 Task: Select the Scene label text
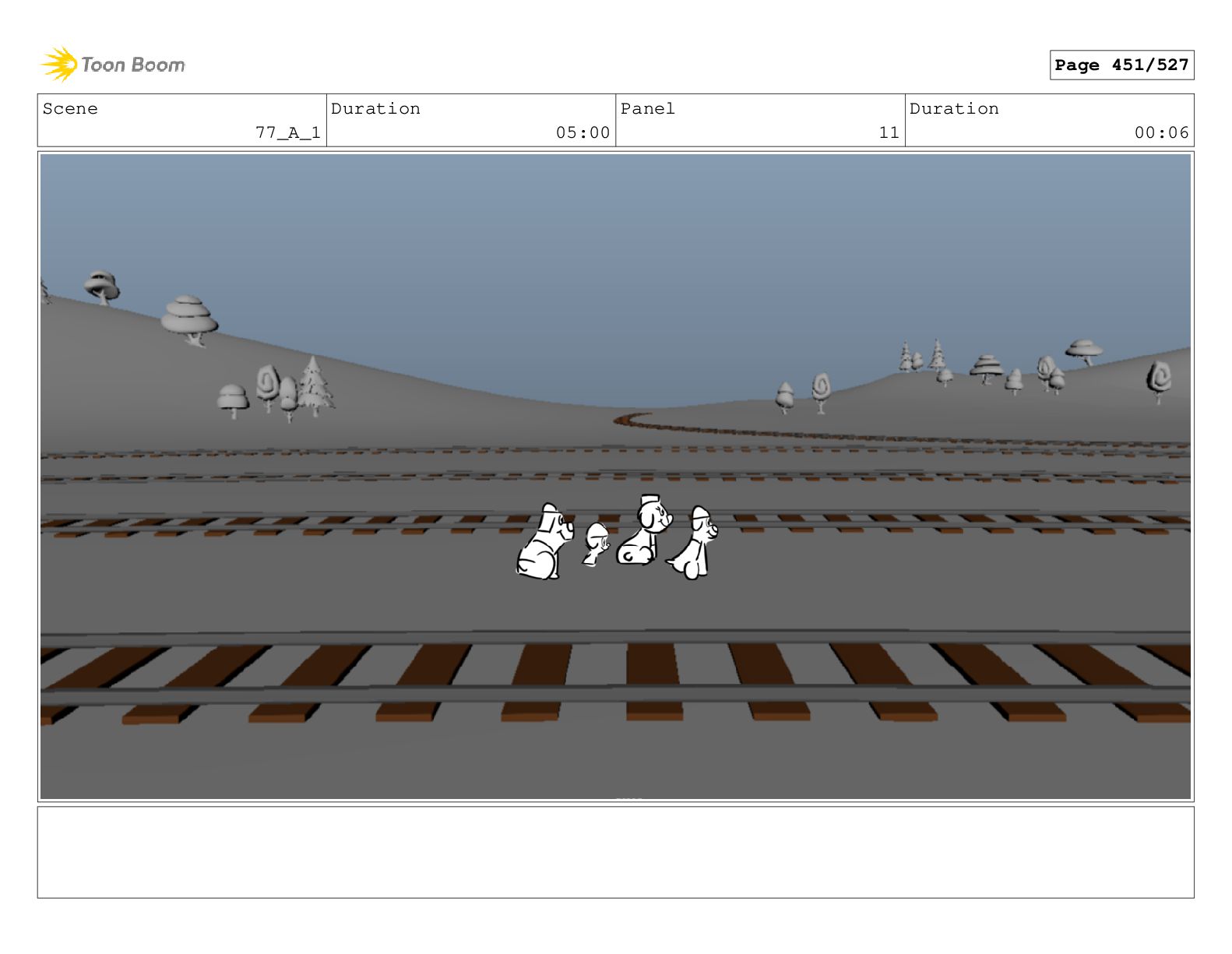coord(70,109)
